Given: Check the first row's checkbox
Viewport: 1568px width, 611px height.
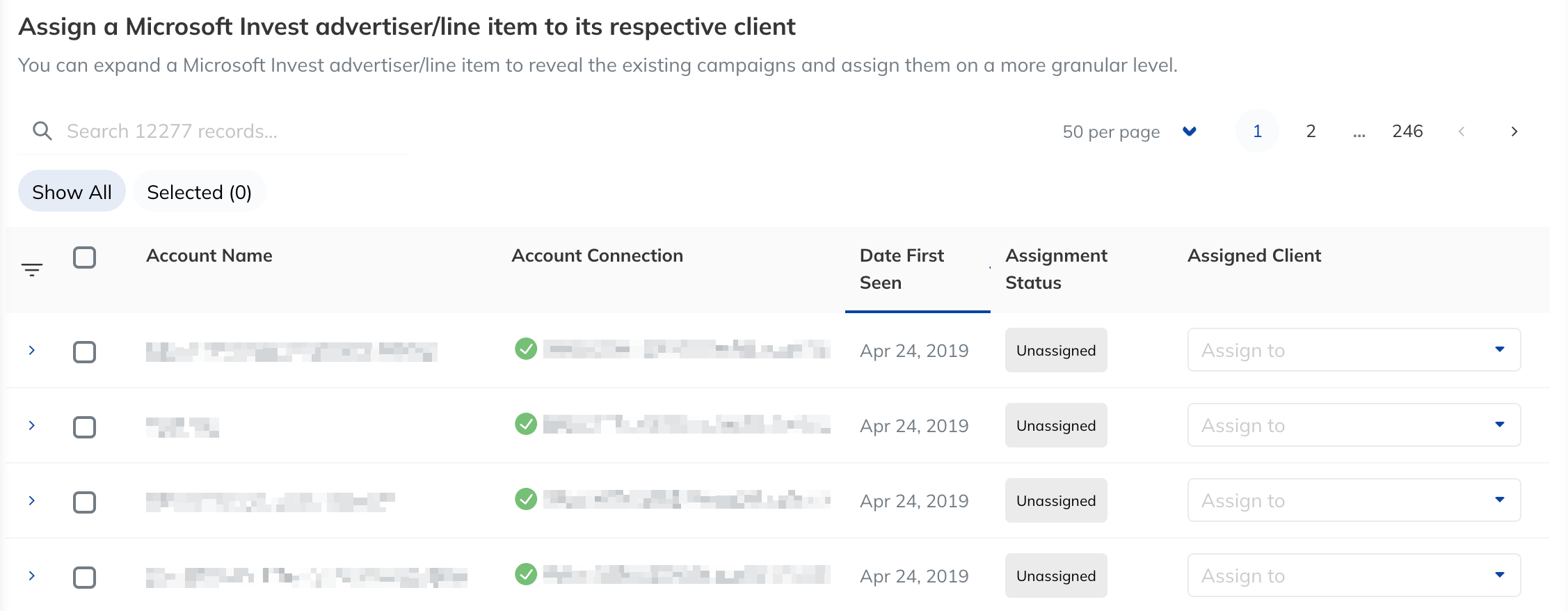Looking at the screenshot, I should click(x=84, y=352).
